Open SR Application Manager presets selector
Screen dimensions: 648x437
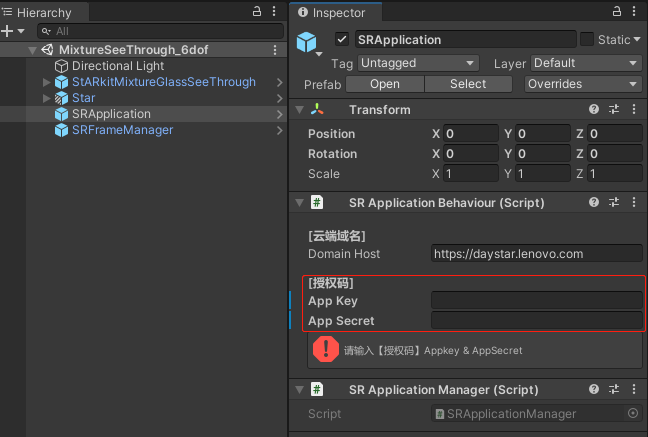(x=614, y=389)
